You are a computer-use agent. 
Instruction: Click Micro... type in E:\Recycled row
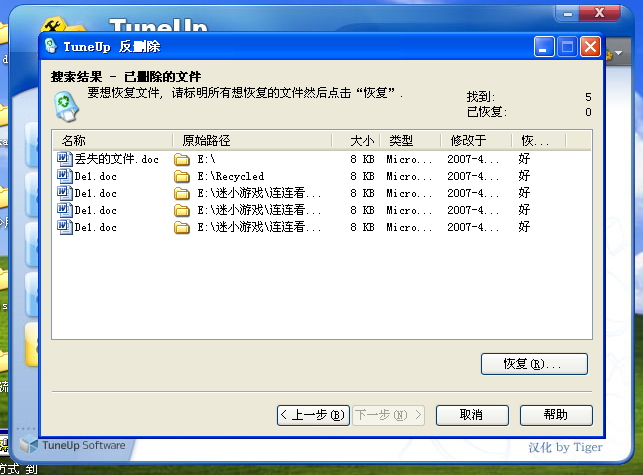[409, 176]
